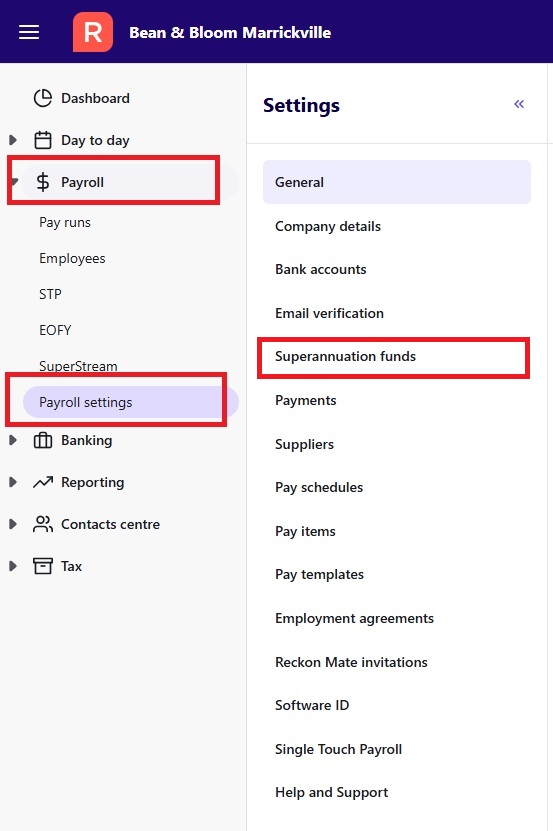Open Payments settings
553x831 pixels.
coord(305,401)
